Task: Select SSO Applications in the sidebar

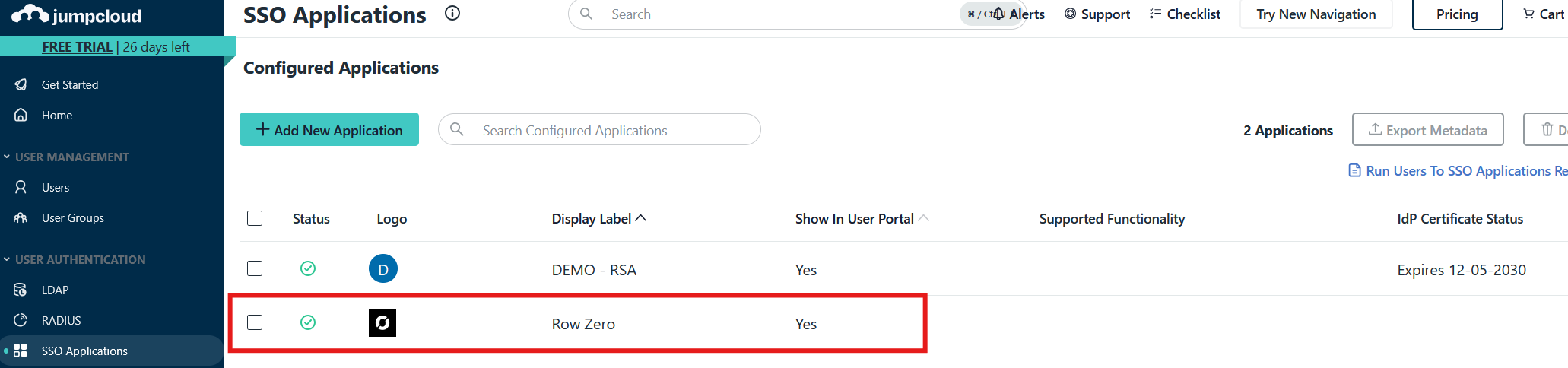Action: 112,351
